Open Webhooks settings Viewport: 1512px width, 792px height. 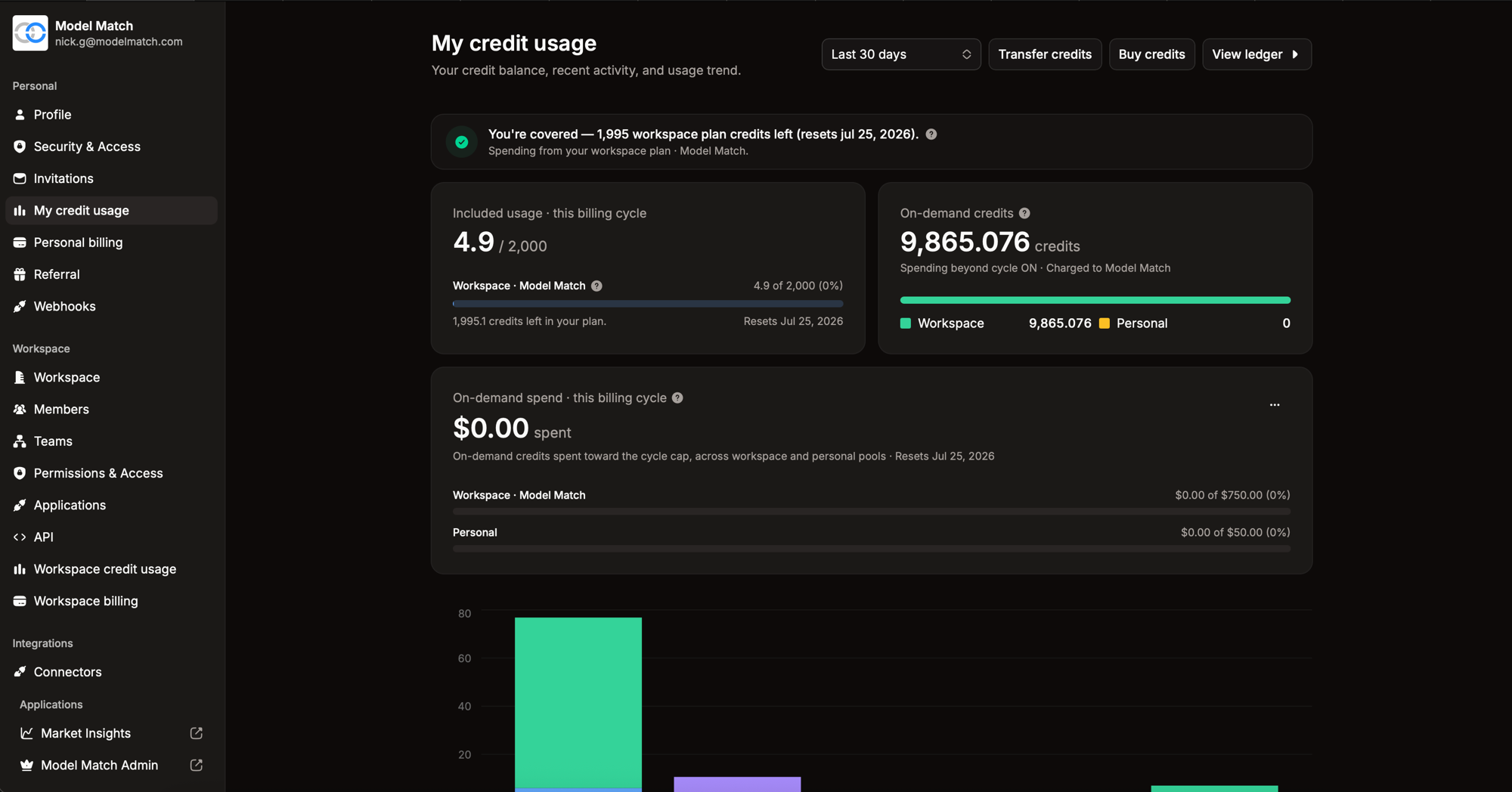pyautogui.click(x=112, y=306)
